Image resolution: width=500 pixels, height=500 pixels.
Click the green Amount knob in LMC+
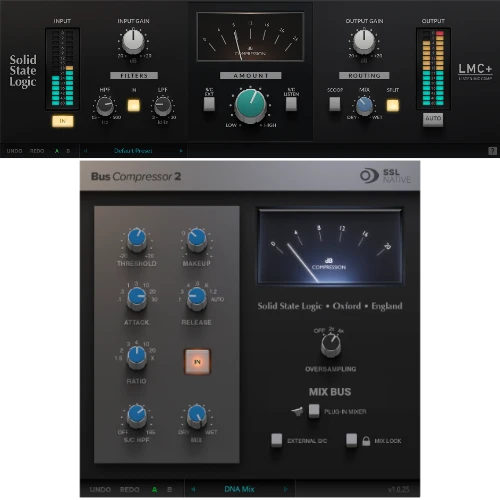(250, 105)
